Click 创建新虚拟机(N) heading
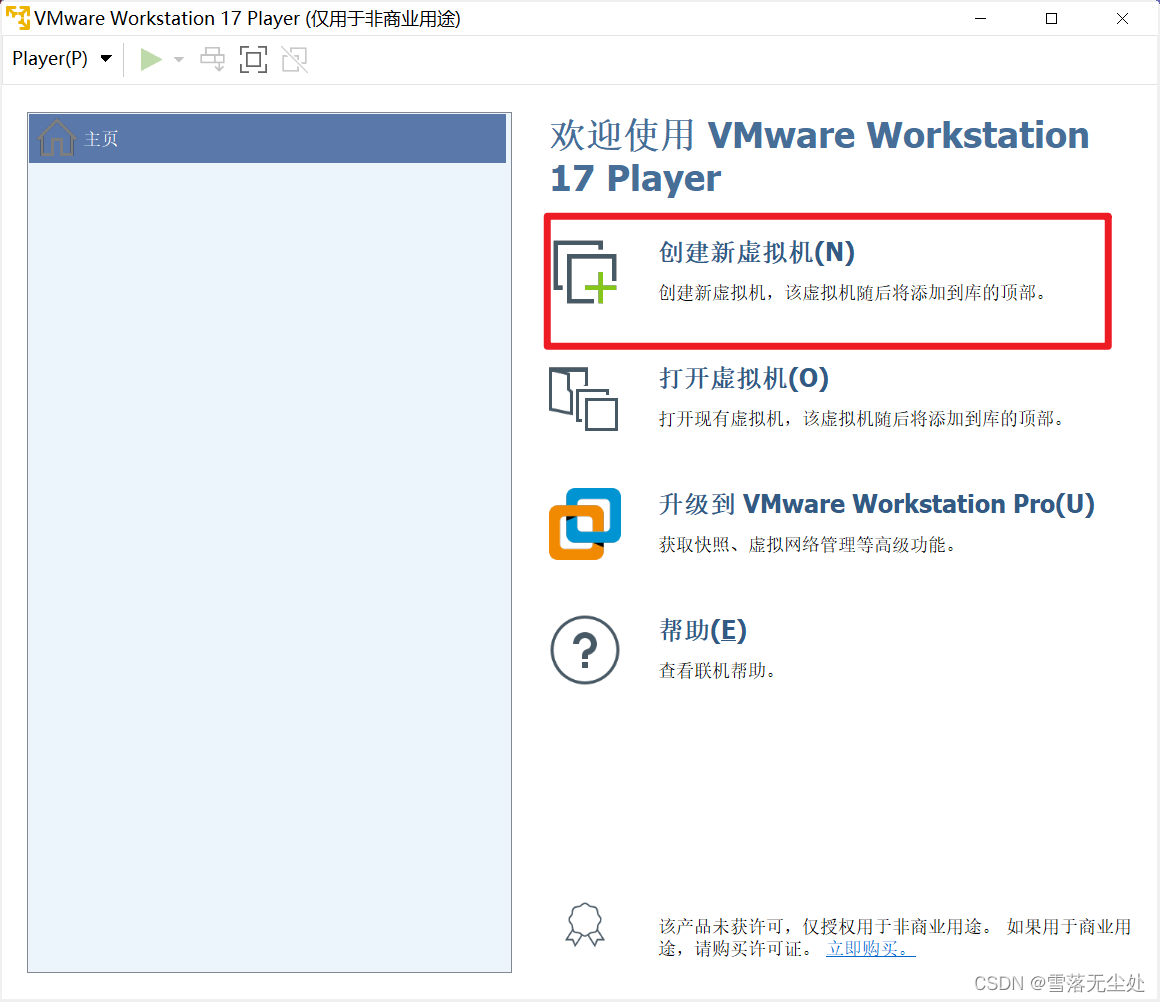1160x1002 pixels. pyautogui.click(x=757, y=252)
